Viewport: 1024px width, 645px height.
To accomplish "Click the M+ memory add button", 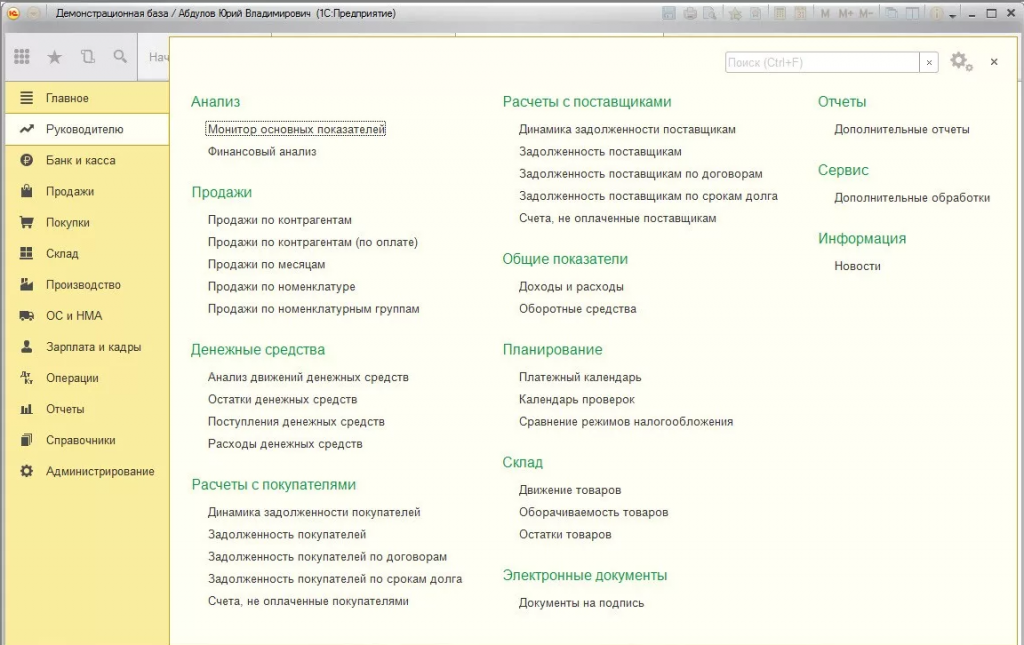I will coord(846,13).
